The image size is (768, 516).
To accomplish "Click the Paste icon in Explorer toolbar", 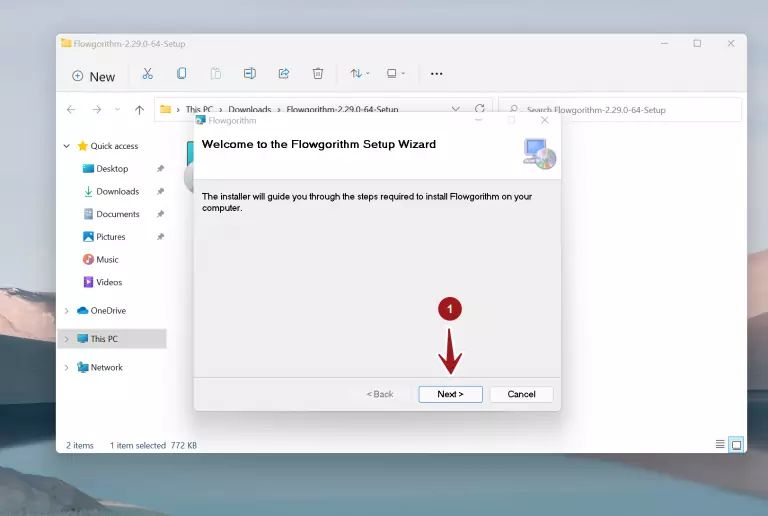I will coord(216,74).
